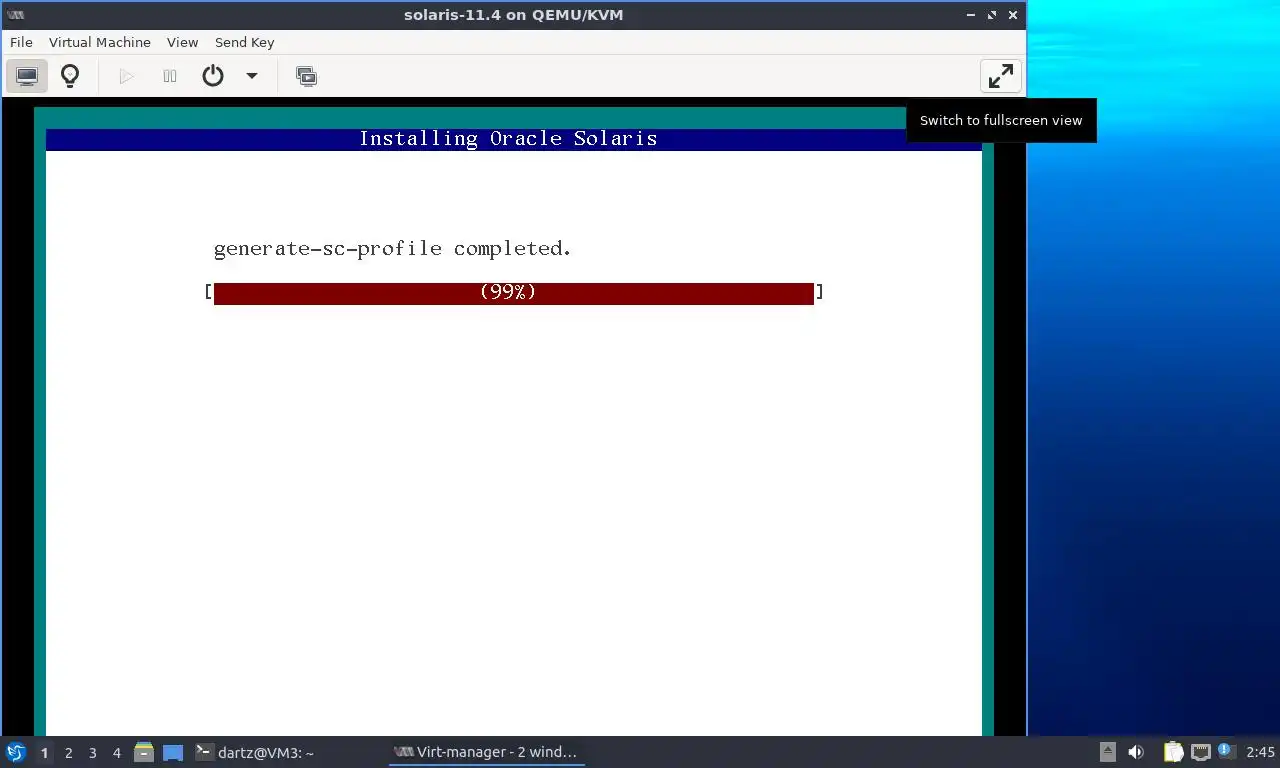
Task: Close the solaris-11.4 window
Action: point(1013,15)
